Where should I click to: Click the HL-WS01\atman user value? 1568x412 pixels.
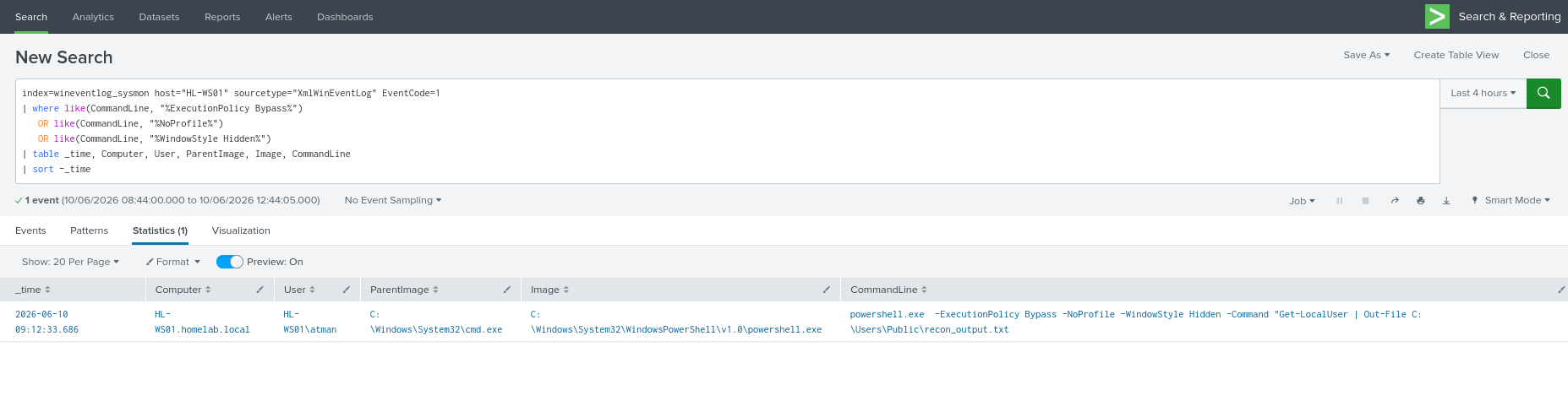coord(310,322)
